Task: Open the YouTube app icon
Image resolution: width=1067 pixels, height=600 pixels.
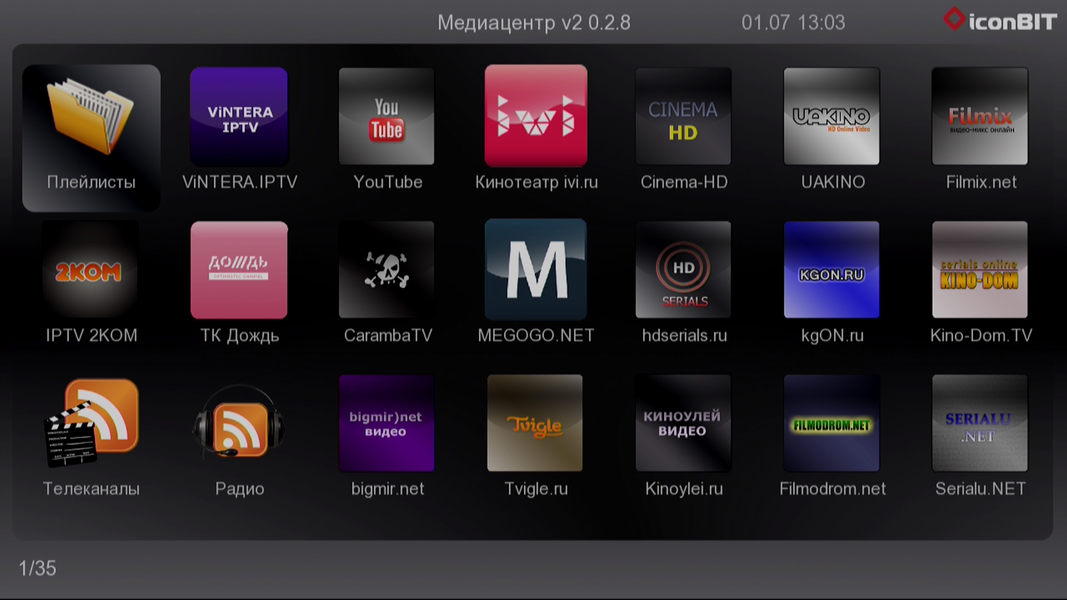Action: (387, 116)
